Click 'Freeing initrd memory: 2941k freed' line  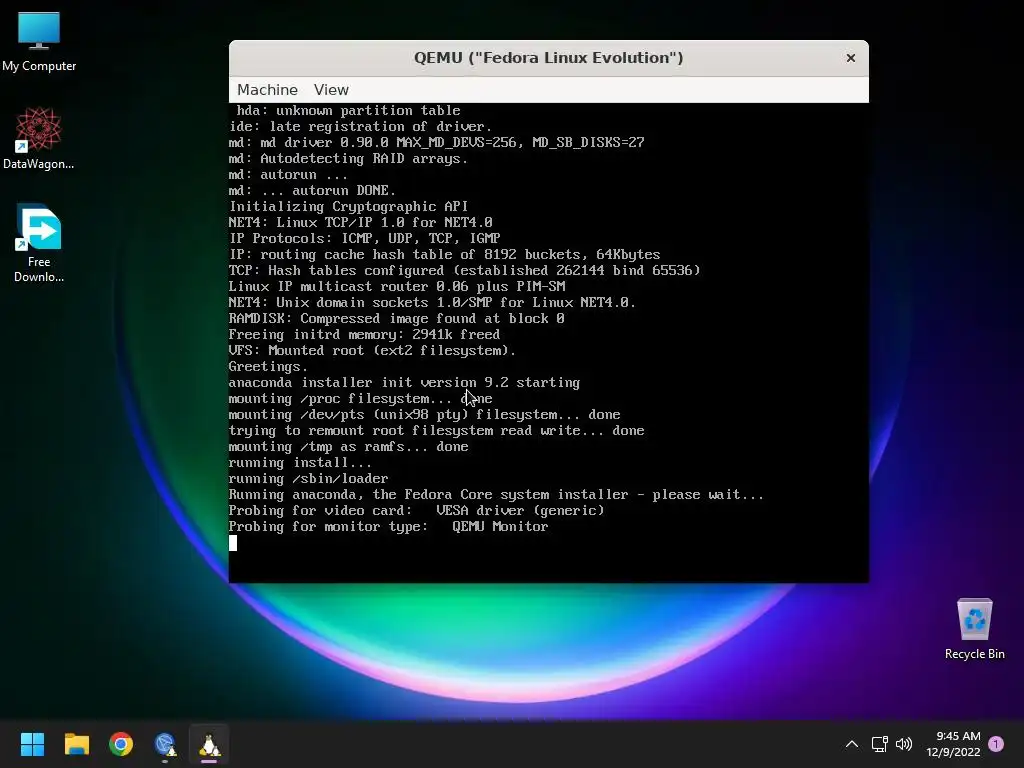point(364,334)
